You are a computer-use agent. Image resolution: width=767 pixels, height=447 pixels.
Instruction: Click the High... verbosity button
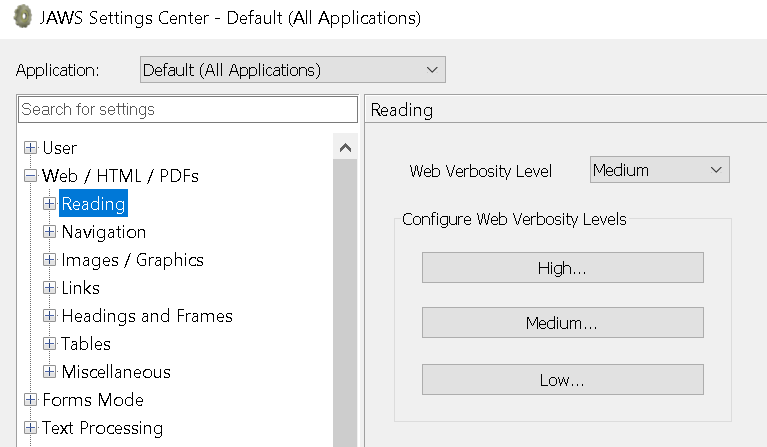click(x=562, y=268)
